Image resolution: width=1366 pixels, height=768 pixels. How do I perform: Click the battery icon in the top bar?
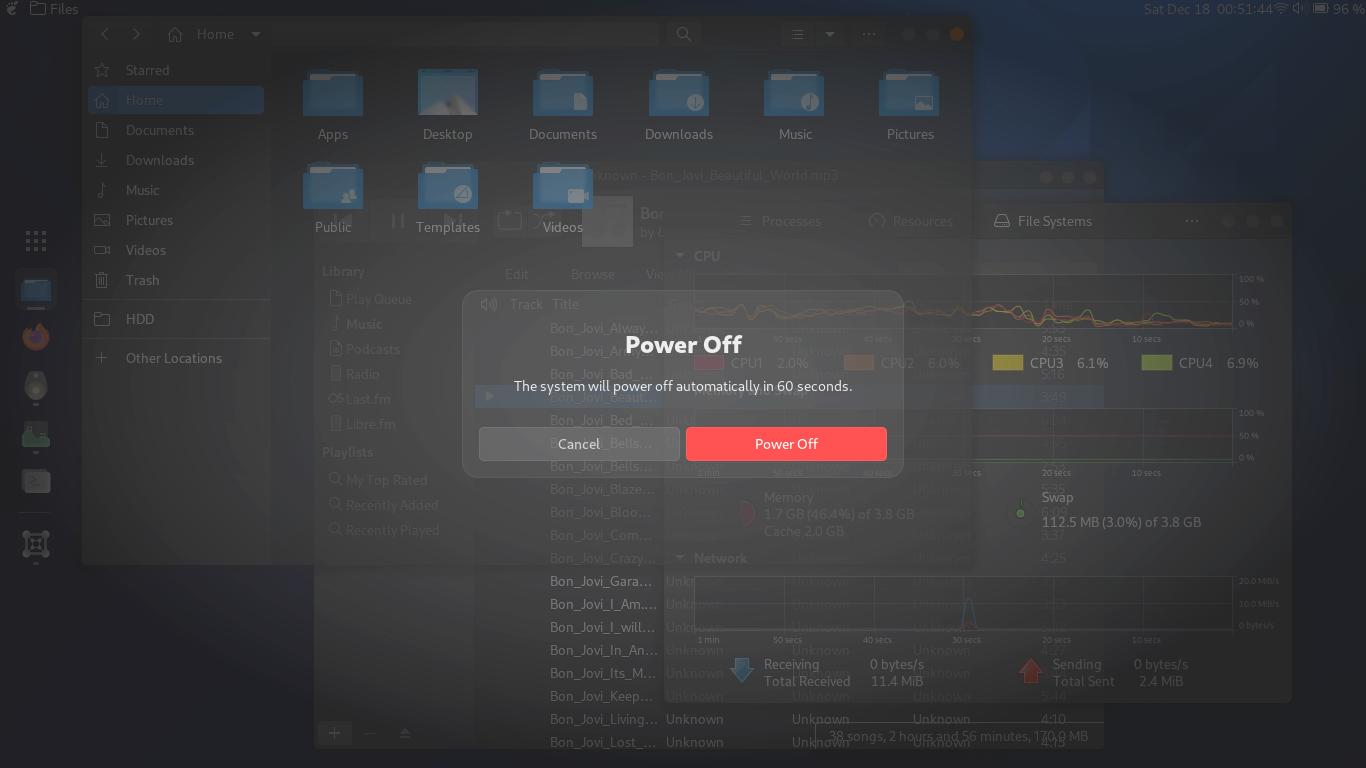(1322, 9)
